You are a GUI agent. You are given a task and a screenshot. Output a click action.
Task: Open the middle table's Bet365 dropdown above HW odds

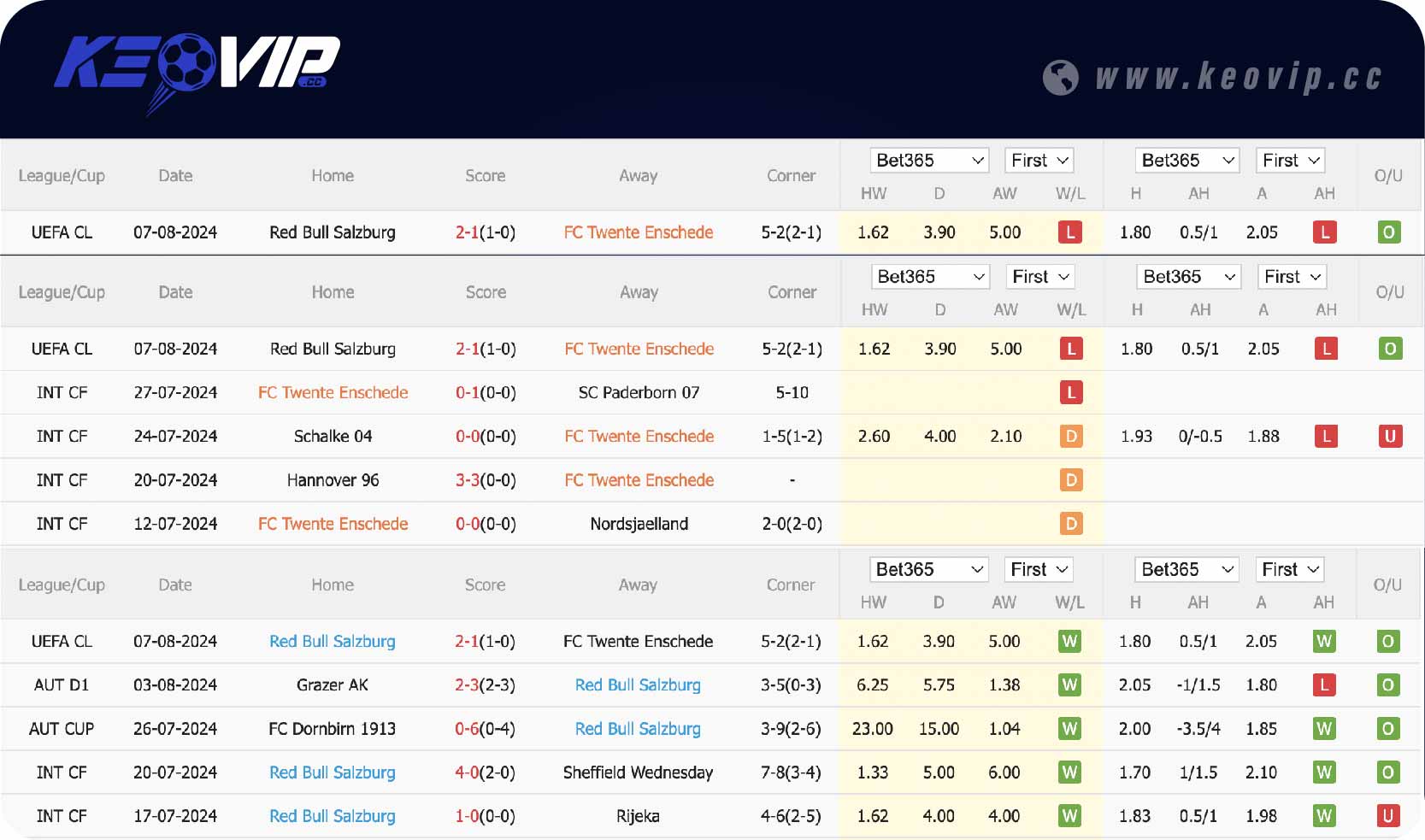[931, 277]
